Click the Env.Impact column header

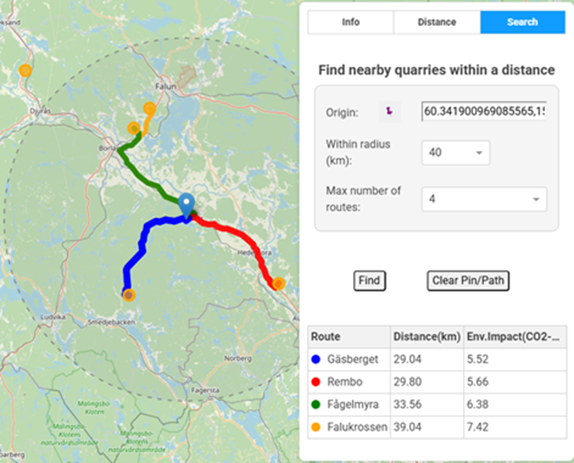(515, 337)
